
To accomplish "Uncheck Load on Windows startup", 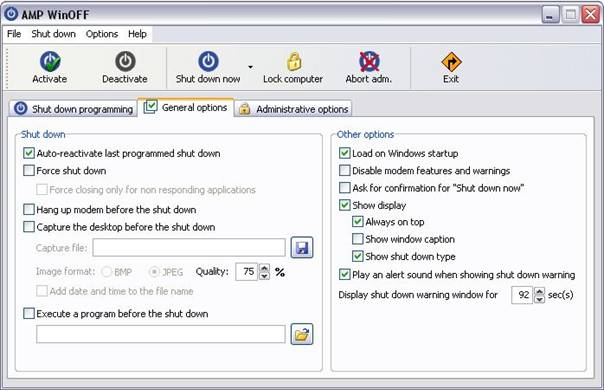I will (x=345, y=153).
